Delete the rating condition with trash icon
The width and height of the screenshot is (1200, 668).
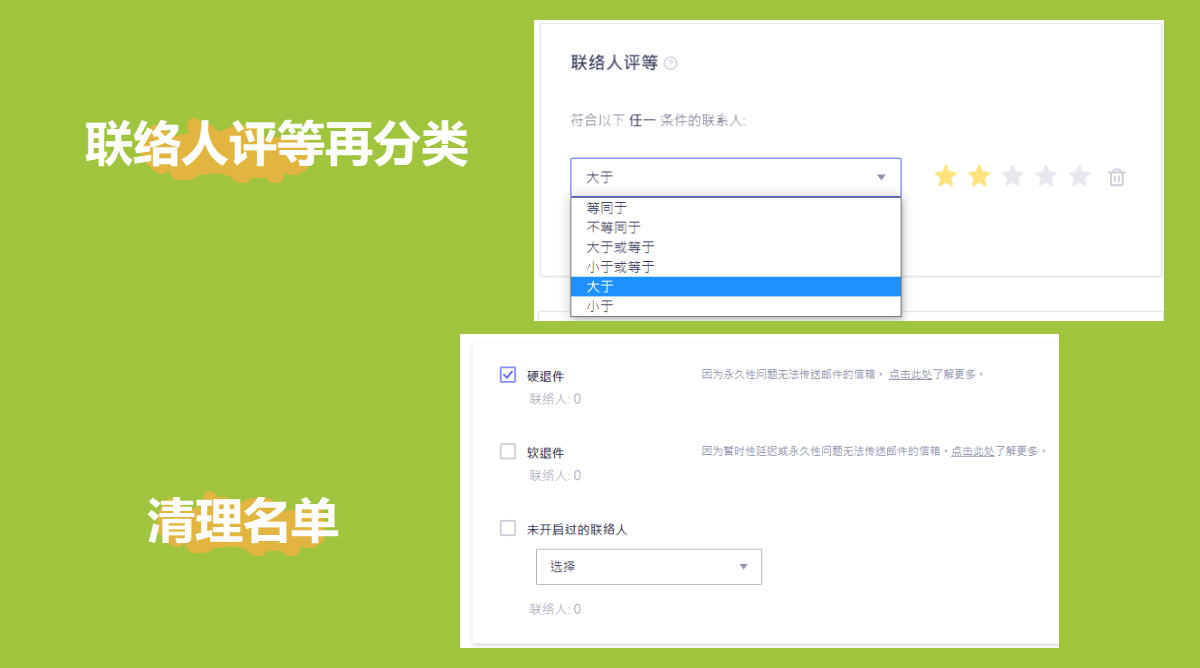pyautogui.click(x=1117, y=178)
